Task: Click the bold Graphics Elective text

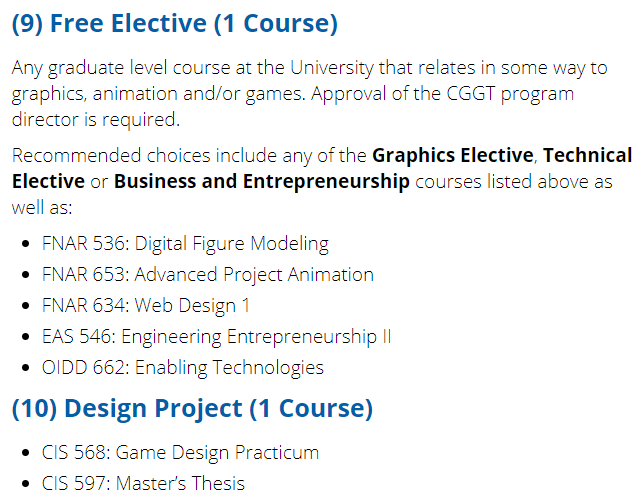Action: pos(453,156)
